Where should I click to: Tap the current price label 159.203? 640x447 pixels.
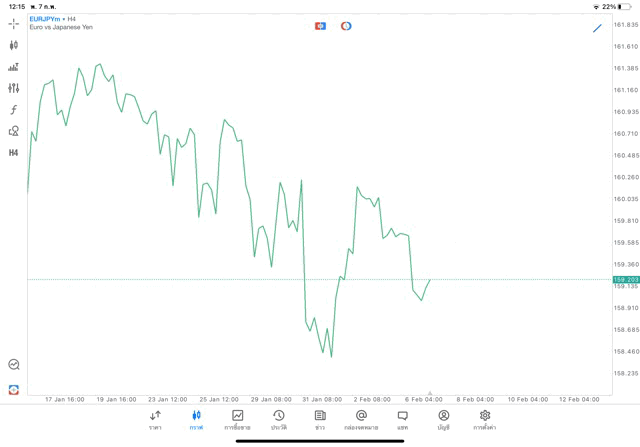[x=625, y=279]
